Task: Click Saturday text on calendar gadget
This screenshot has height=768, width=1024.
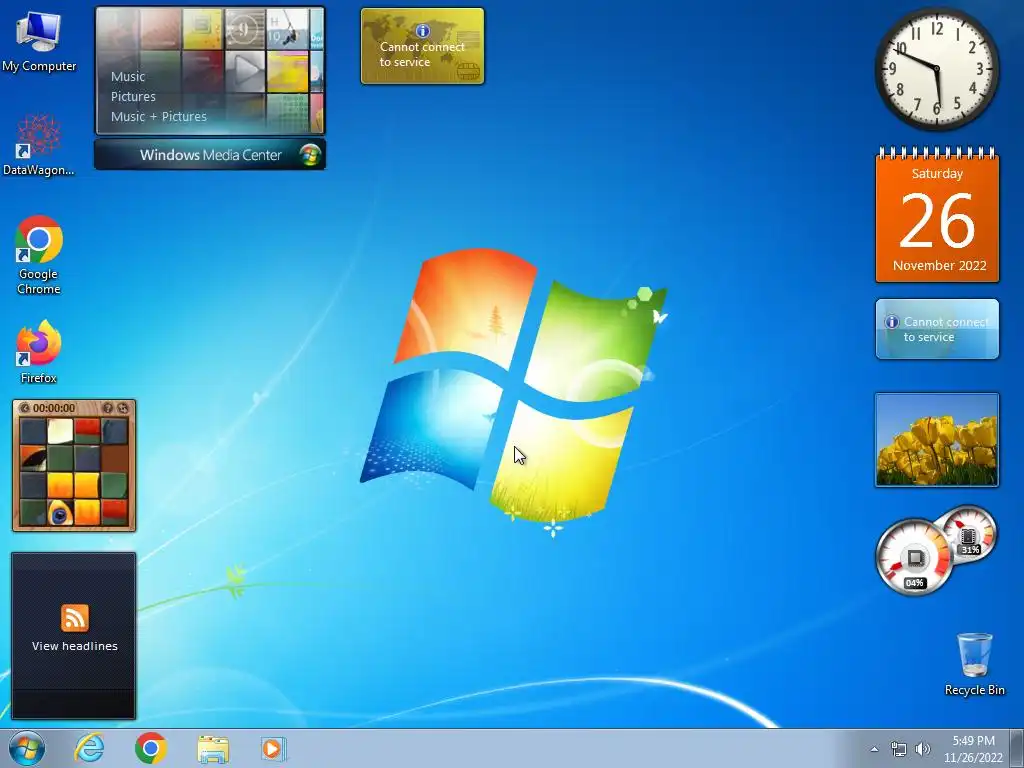Action: point(937,174)
